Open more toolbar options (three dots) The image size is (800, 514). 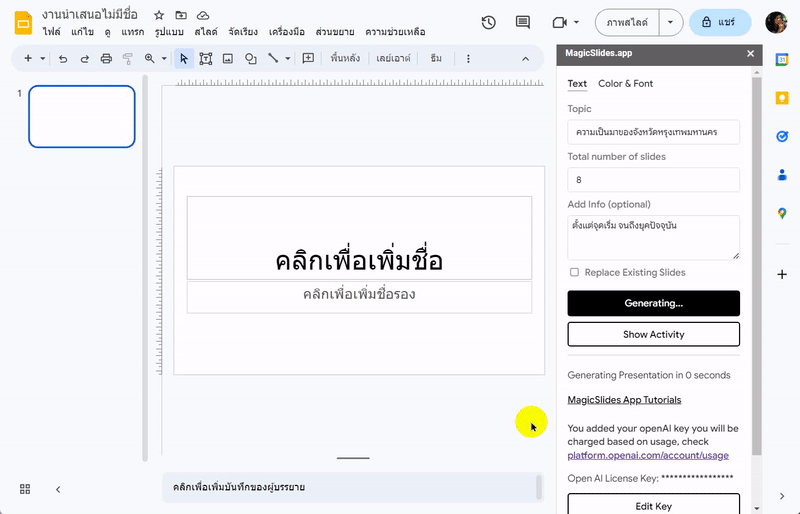point(468,59)
